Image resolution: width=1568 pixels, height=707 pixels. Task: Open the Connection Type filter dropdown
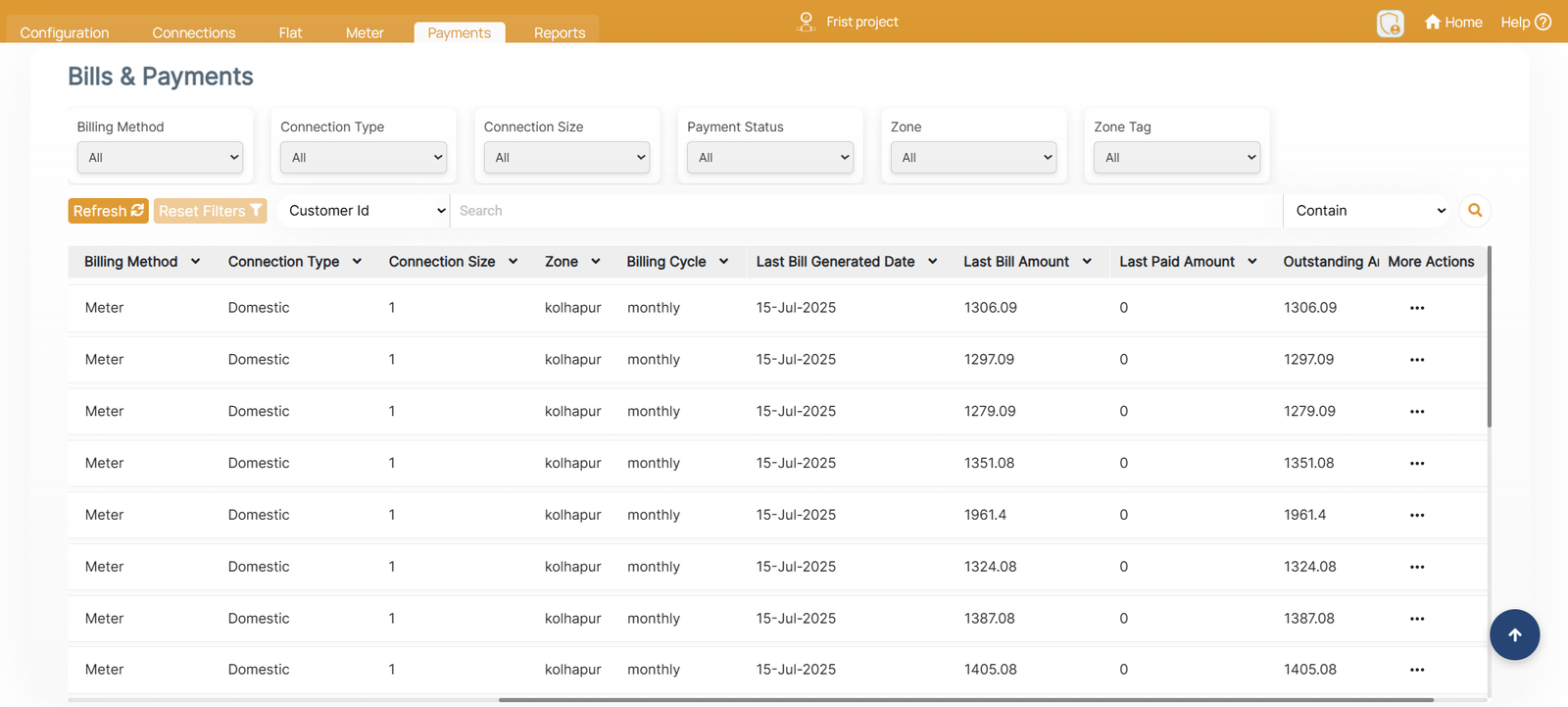364,157
